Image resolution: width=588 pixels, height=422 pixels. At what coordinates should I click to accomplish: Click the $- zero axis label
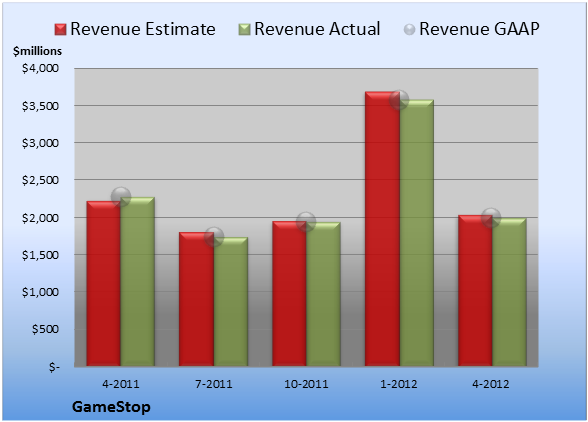pyautogui.click(x=54, y=367)
